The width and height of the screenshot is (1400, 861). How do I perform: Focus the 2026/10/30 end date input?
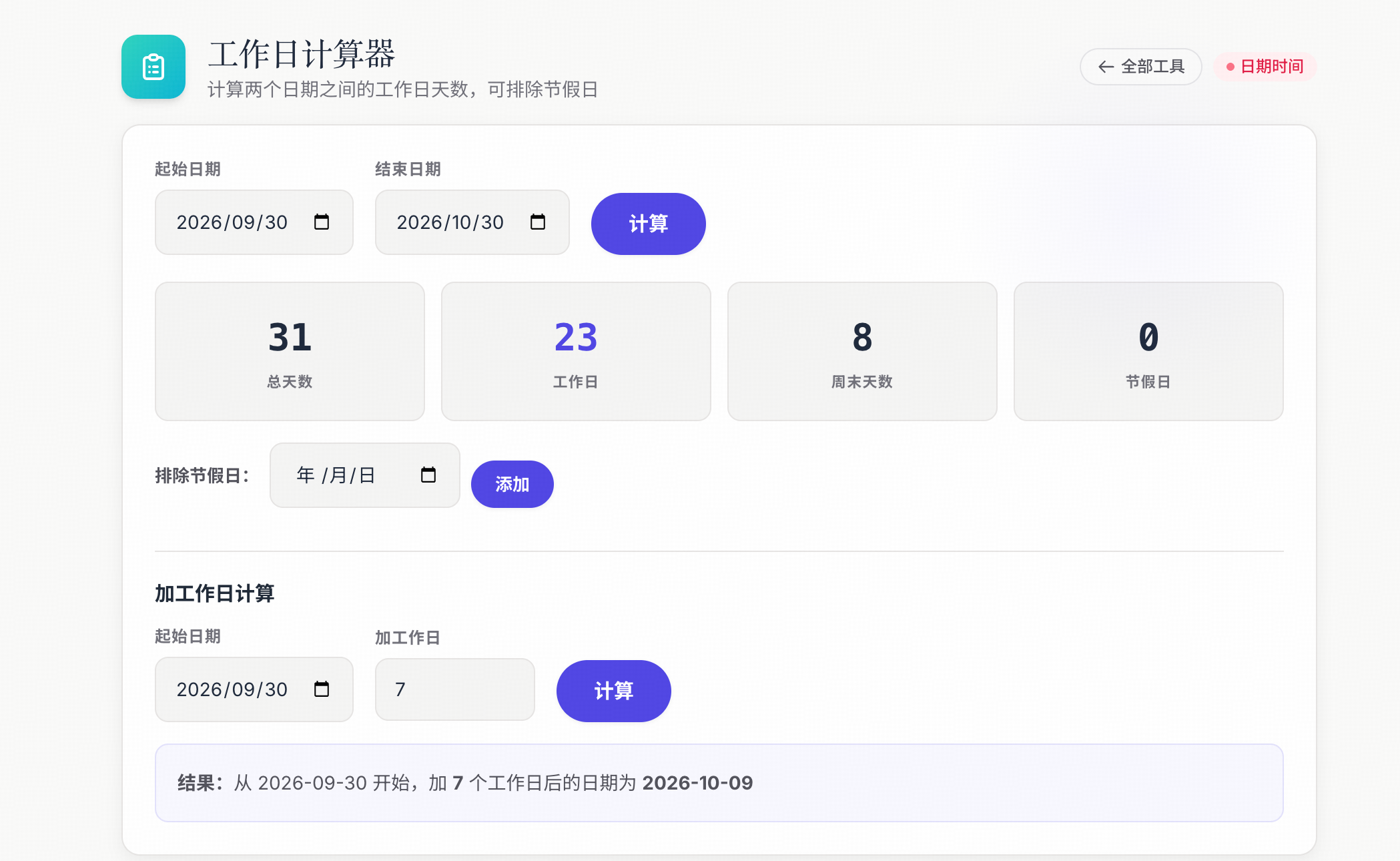click(x=472, y=222)
